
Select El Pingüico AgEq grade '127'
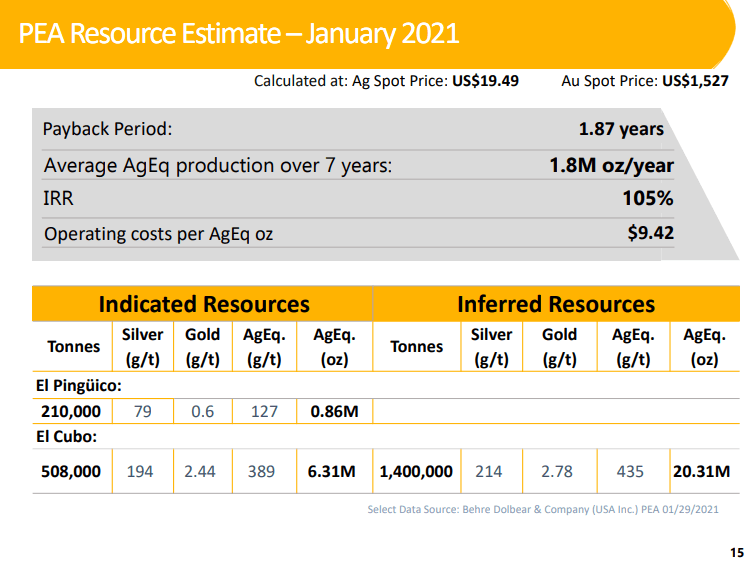click(264, 412)
